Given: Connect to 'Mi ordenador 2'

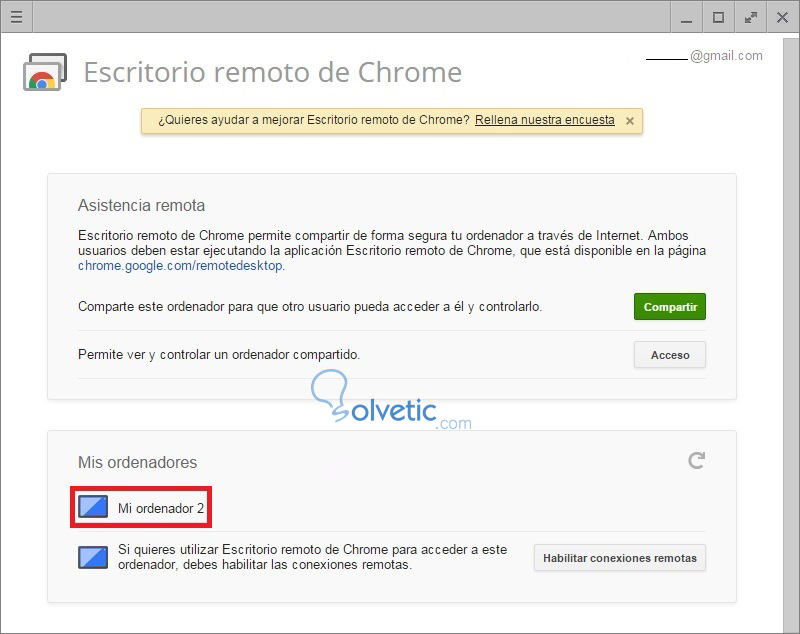Looking at the screenshot, I should point(161,509).
